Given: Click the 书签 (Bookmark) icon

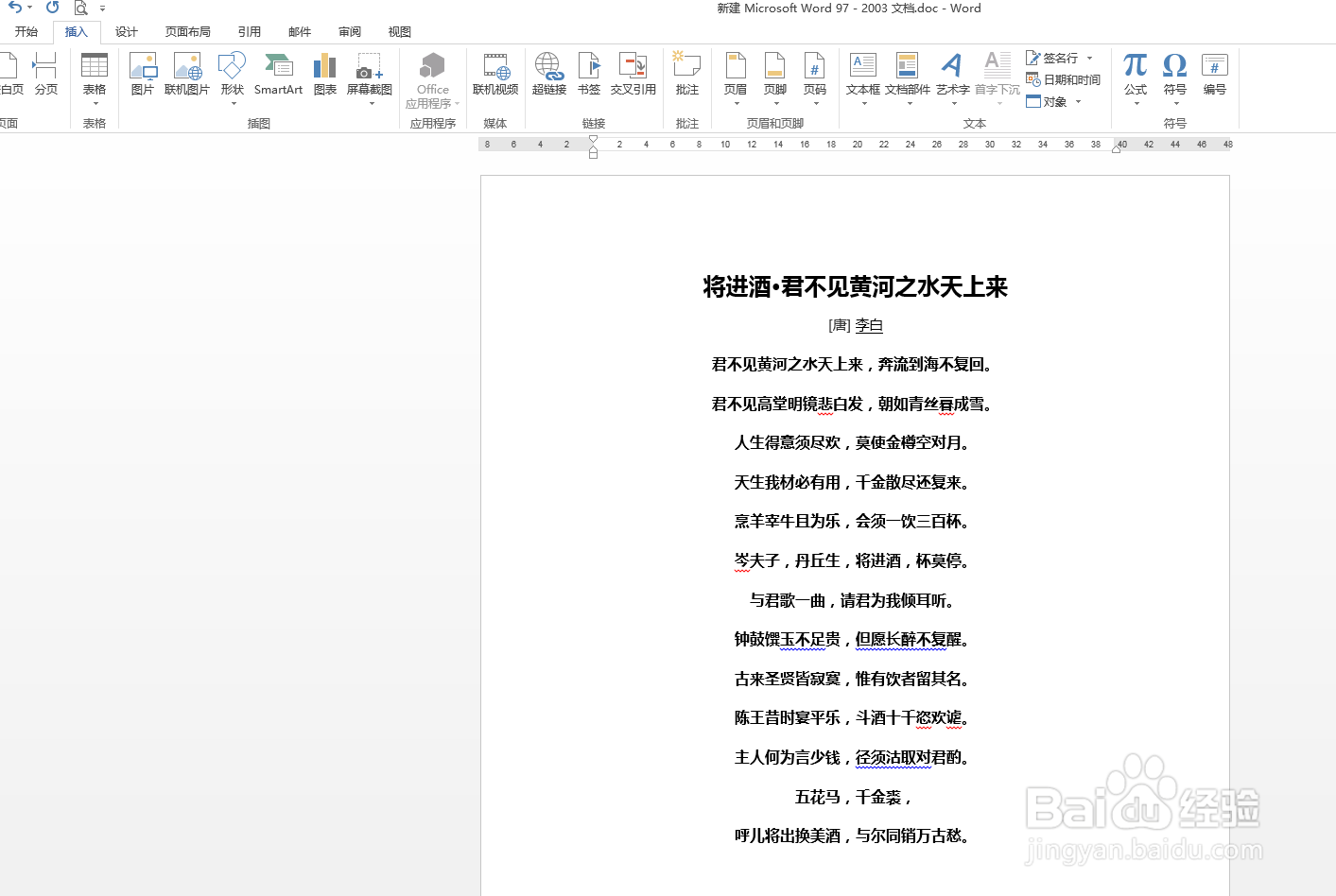Looking at the screenshot, I should point(589,74).
